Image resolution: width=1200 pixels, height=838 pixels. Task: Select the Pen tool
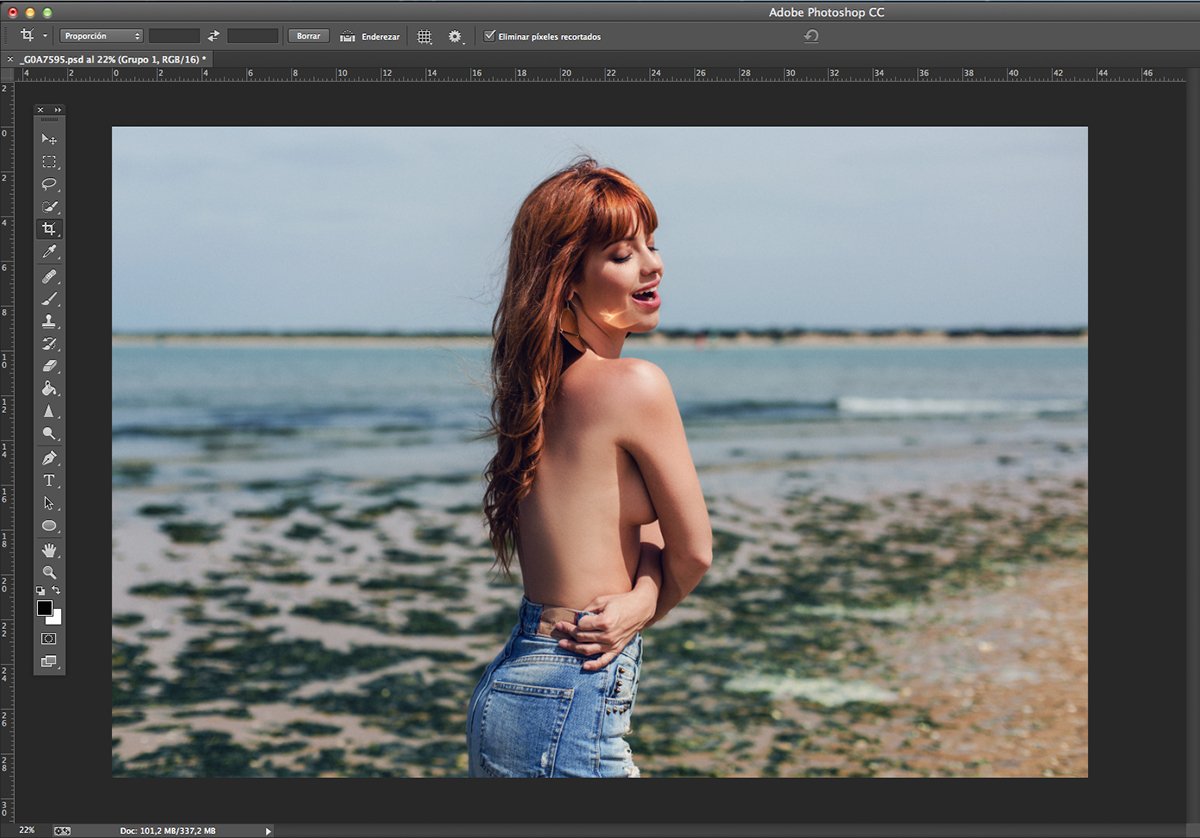tap(49, 458)
